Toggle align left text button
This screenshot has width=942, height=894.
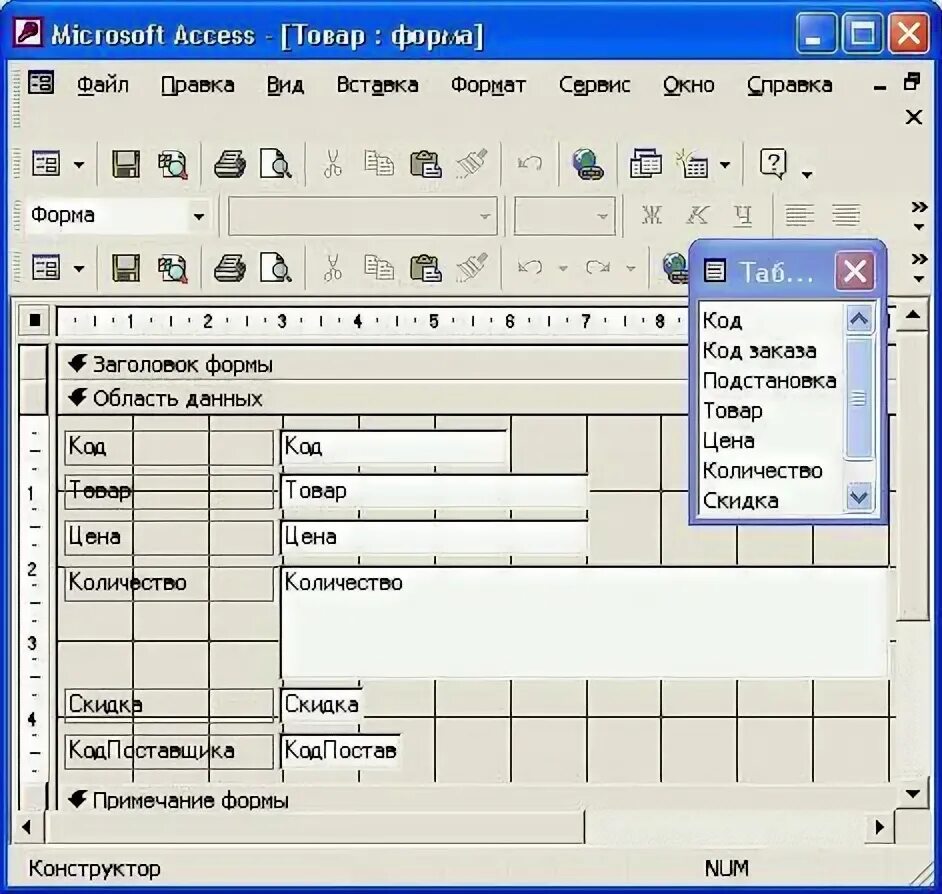click(x=800, y=215)
